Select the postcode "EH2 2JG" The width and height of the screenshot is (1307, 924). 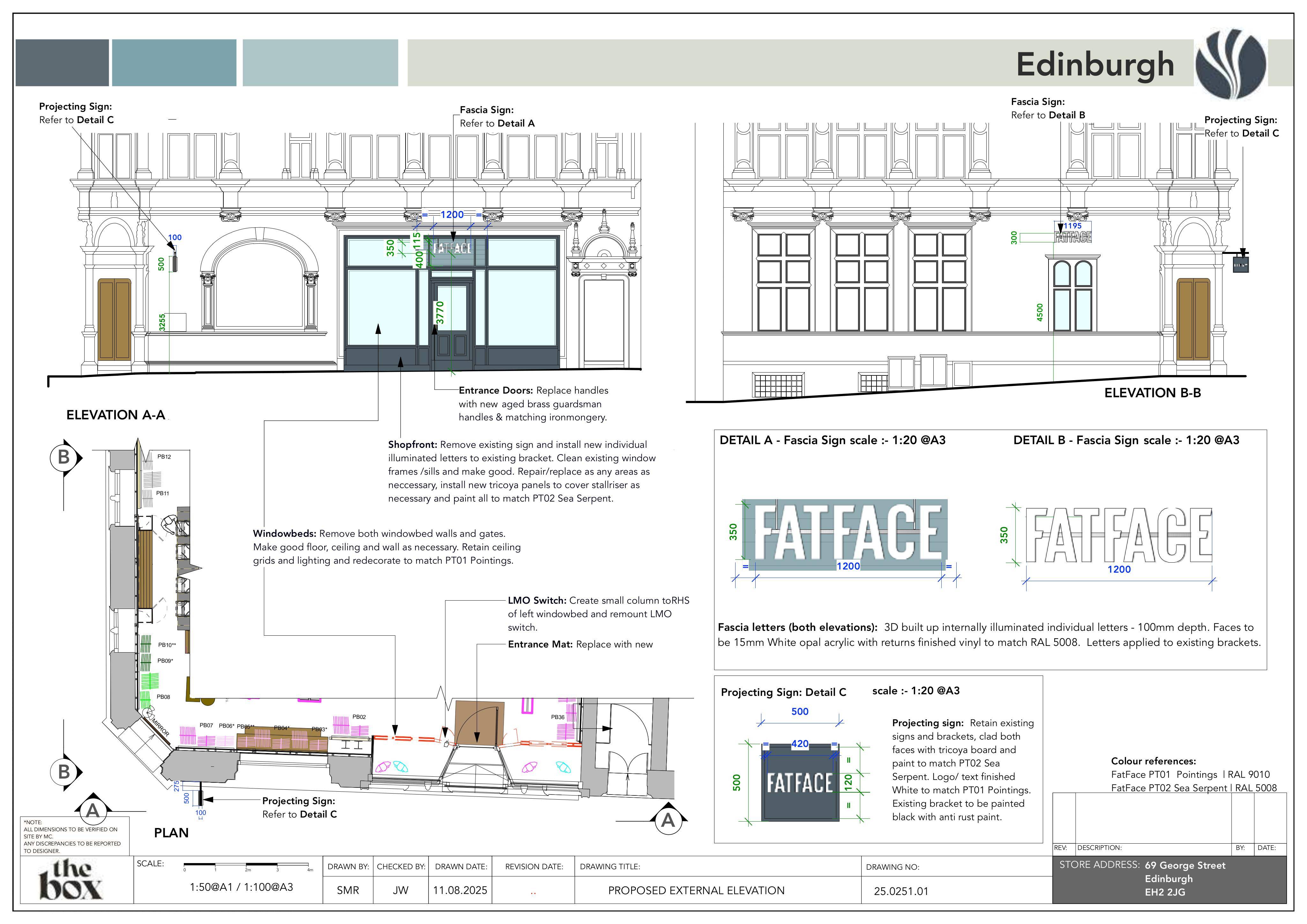[1165, 892]
